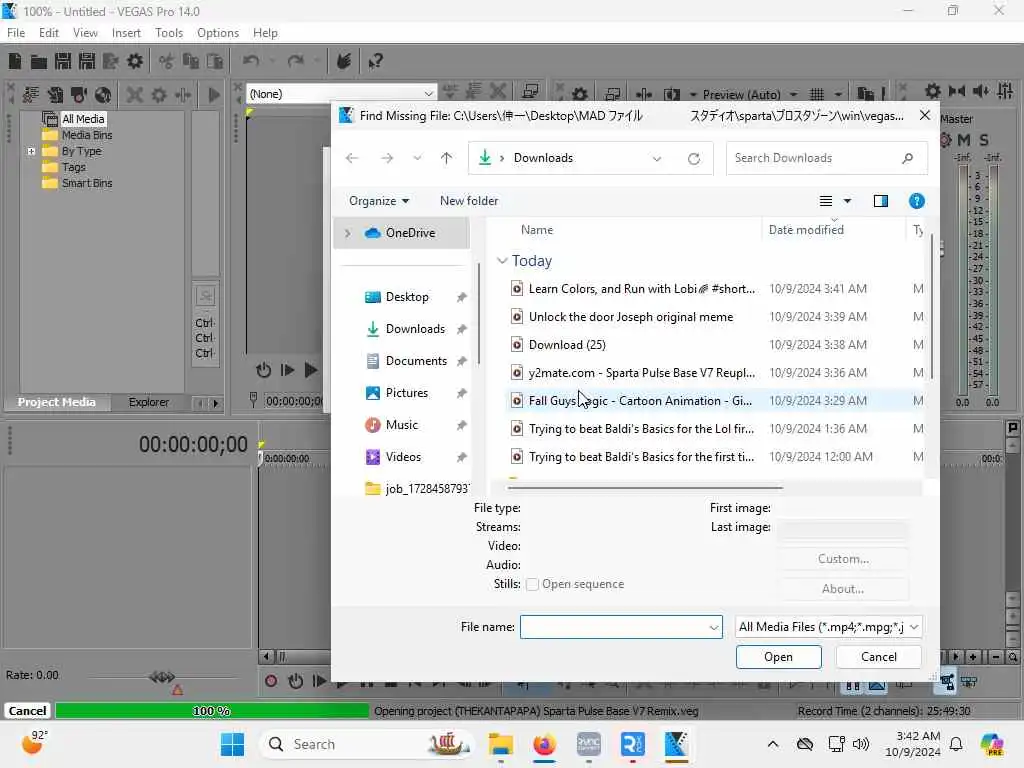This screenshot has width=1024, height=768.
Task: Open the Tools menu
Action: 168,33
